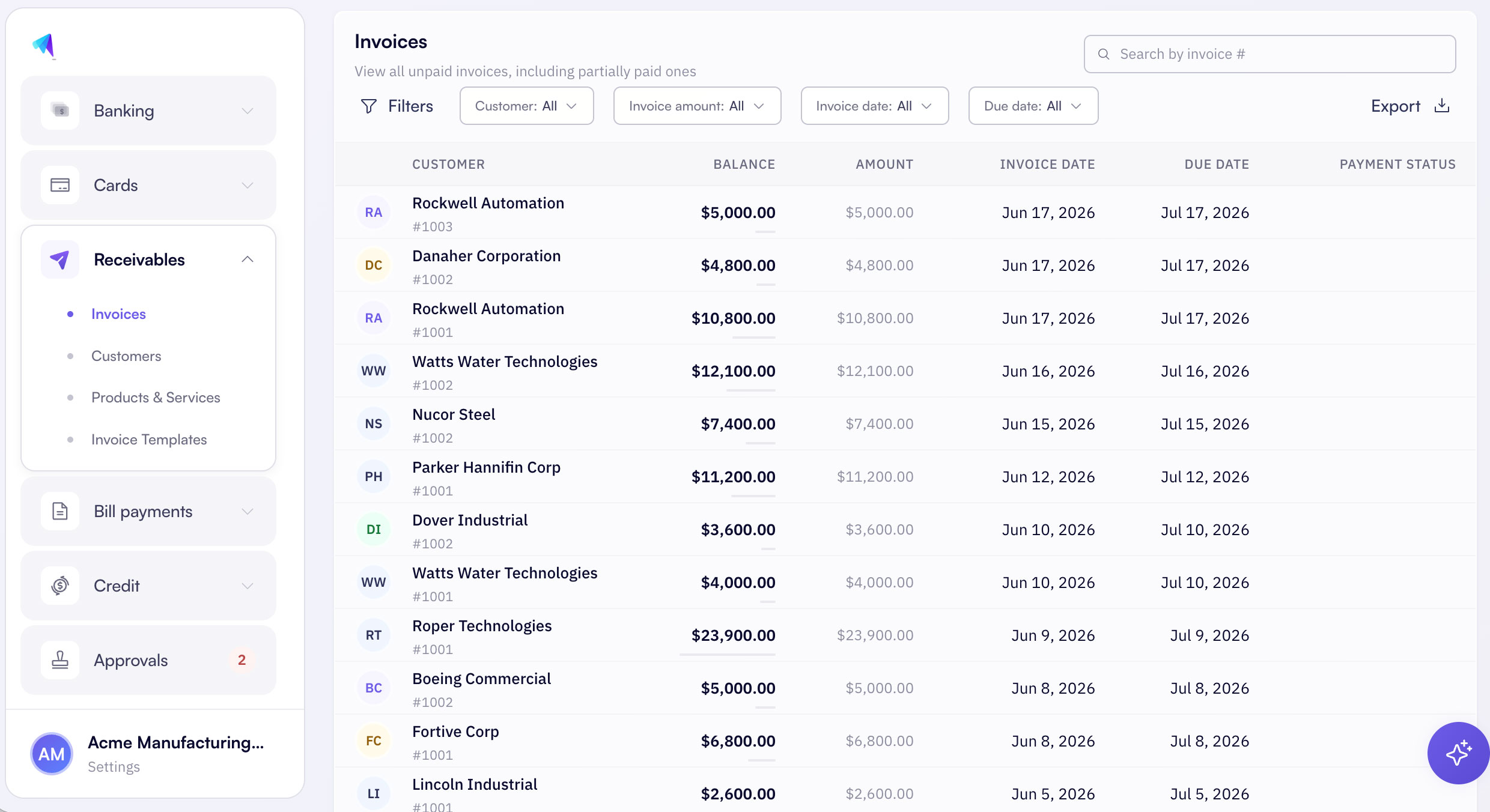Open Watts Water Technologies invoice #1002
The width and height of the screenshot is (1490, 812).
(905, 371)
